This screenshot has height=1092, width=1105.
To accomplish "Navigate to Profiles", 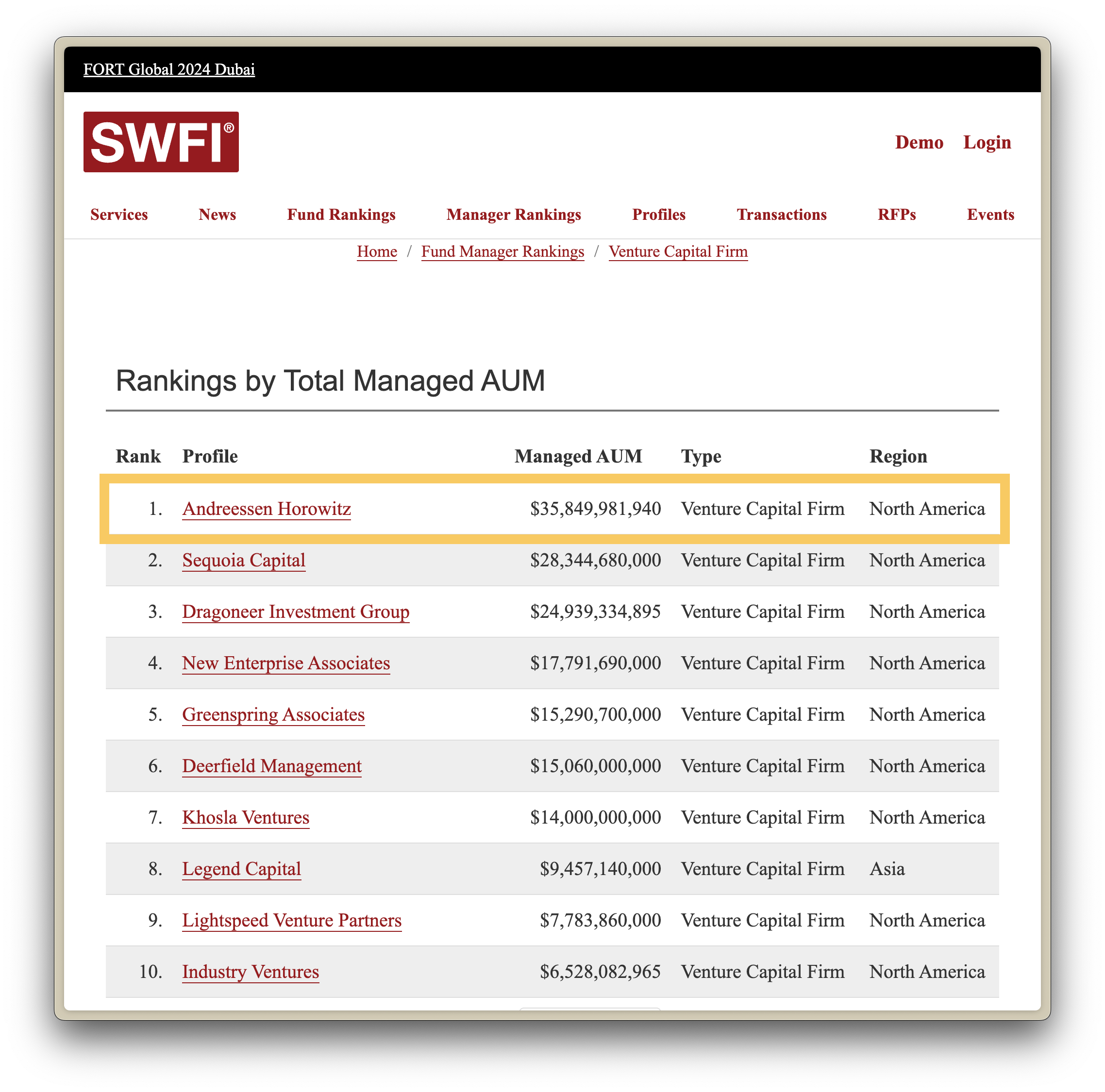I will click(x=658, y=215).
